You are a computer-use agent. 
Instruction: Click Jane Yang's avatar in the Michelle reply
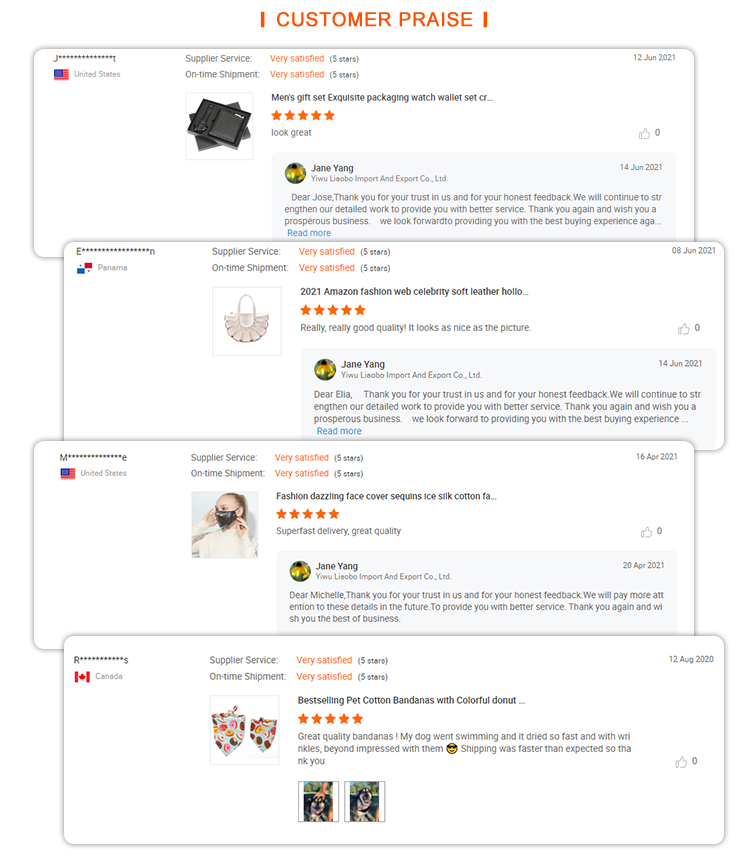click(300, 571)
